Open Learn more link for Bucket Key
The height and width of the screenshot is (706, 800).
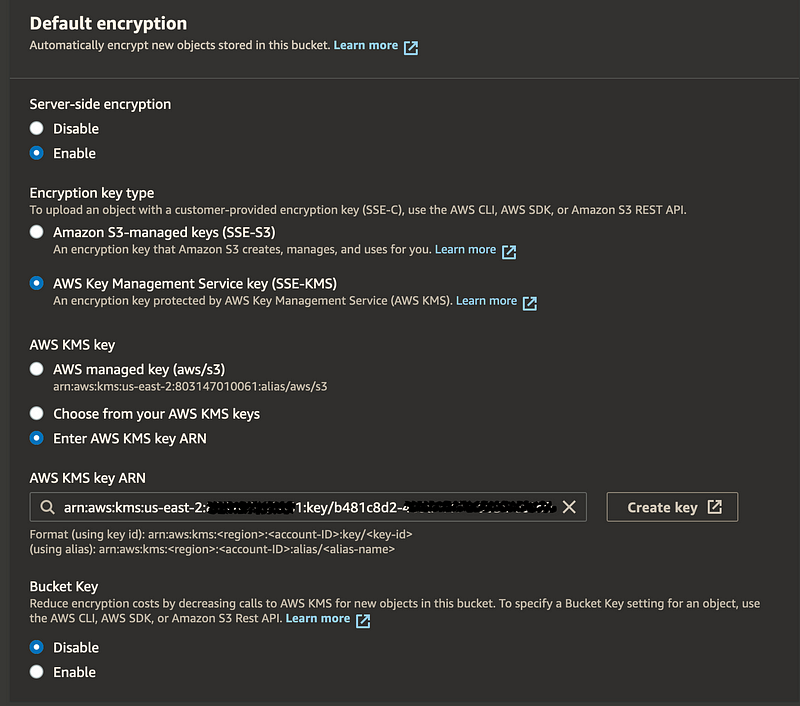click(318, 618)
